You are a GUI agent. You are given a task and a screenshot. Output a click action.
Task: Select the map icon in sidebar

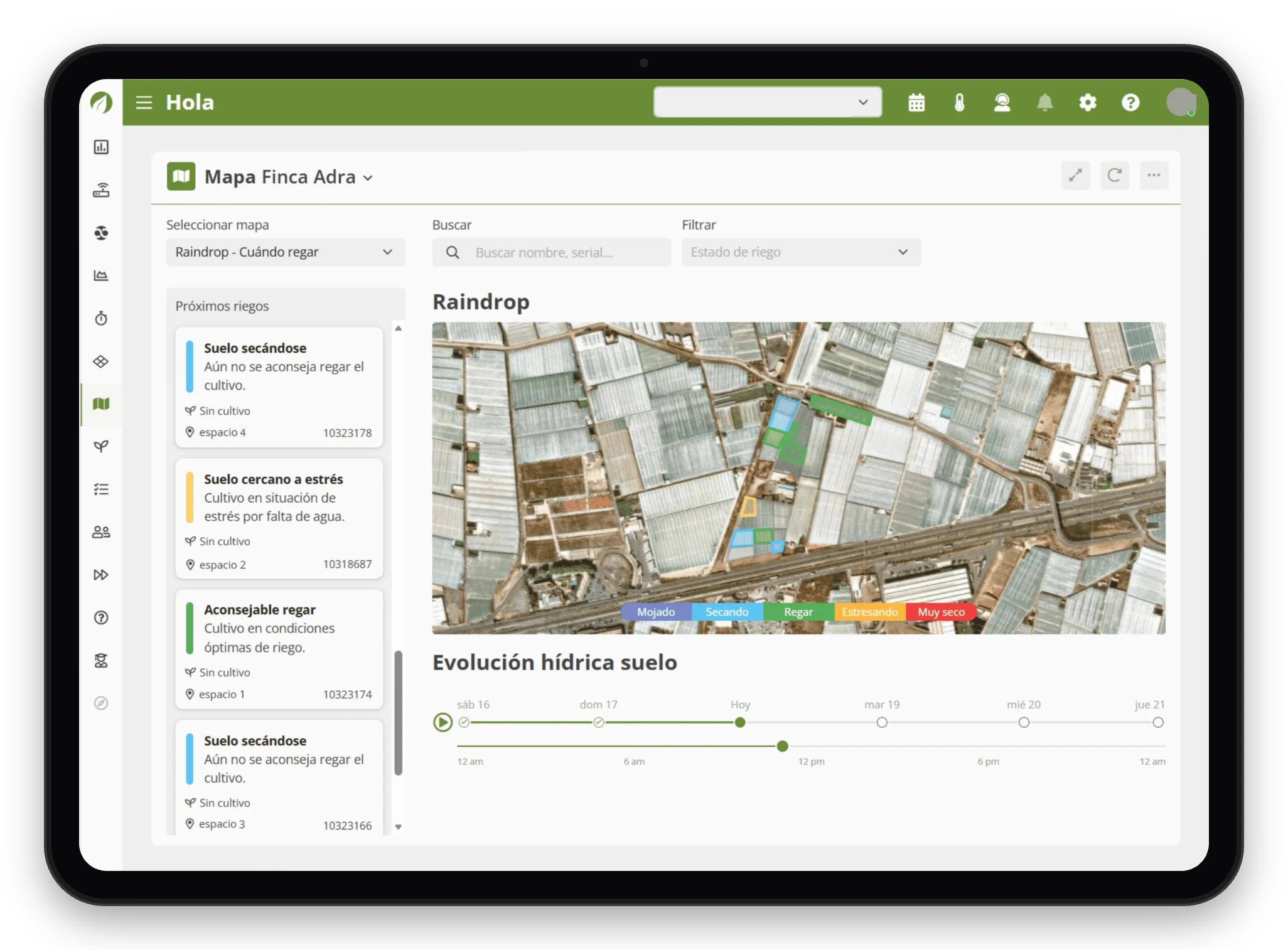pos(101,403)
